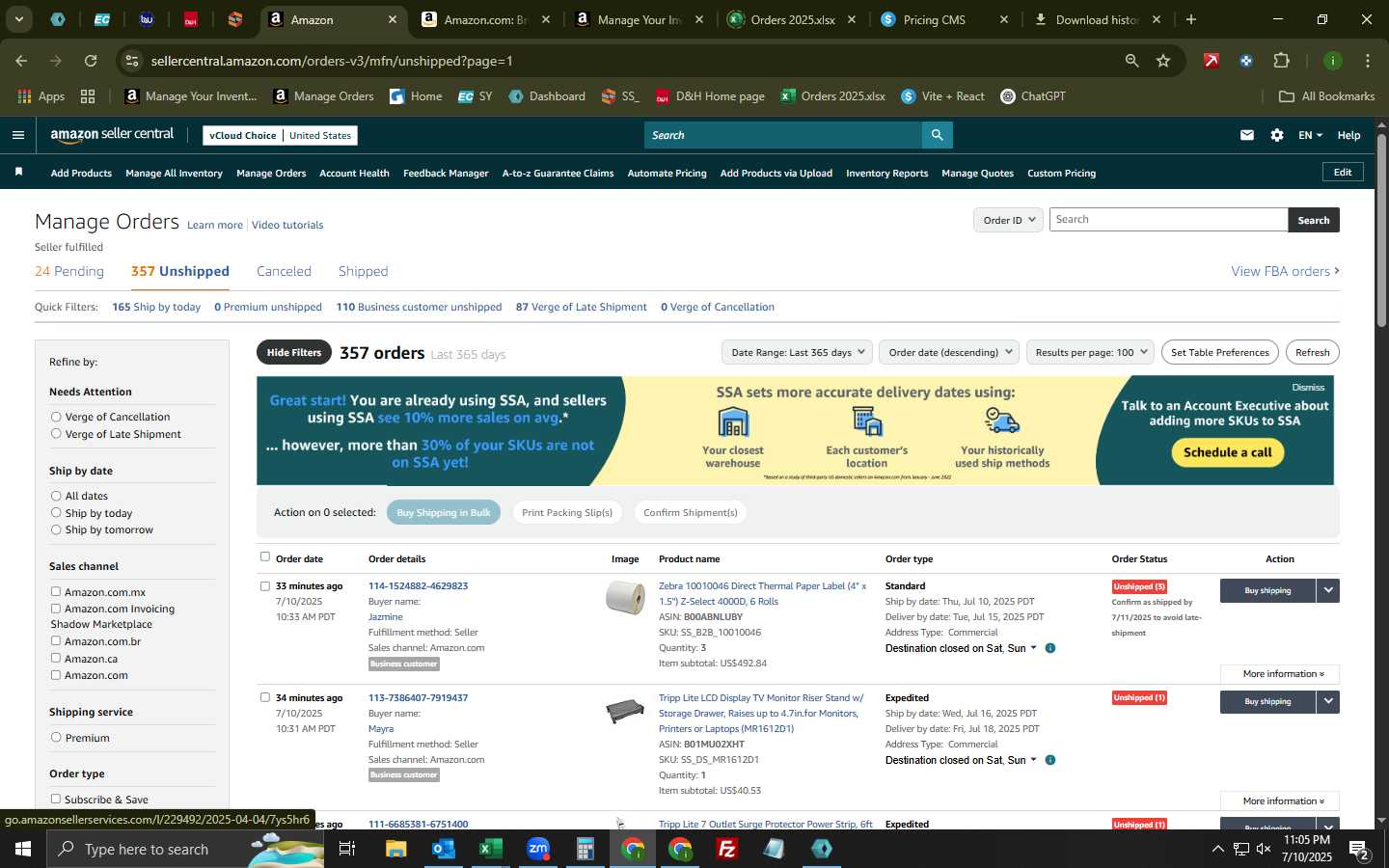Select the Ship by tomorrow radio button
1389x868 pixels.
(56, 529)
